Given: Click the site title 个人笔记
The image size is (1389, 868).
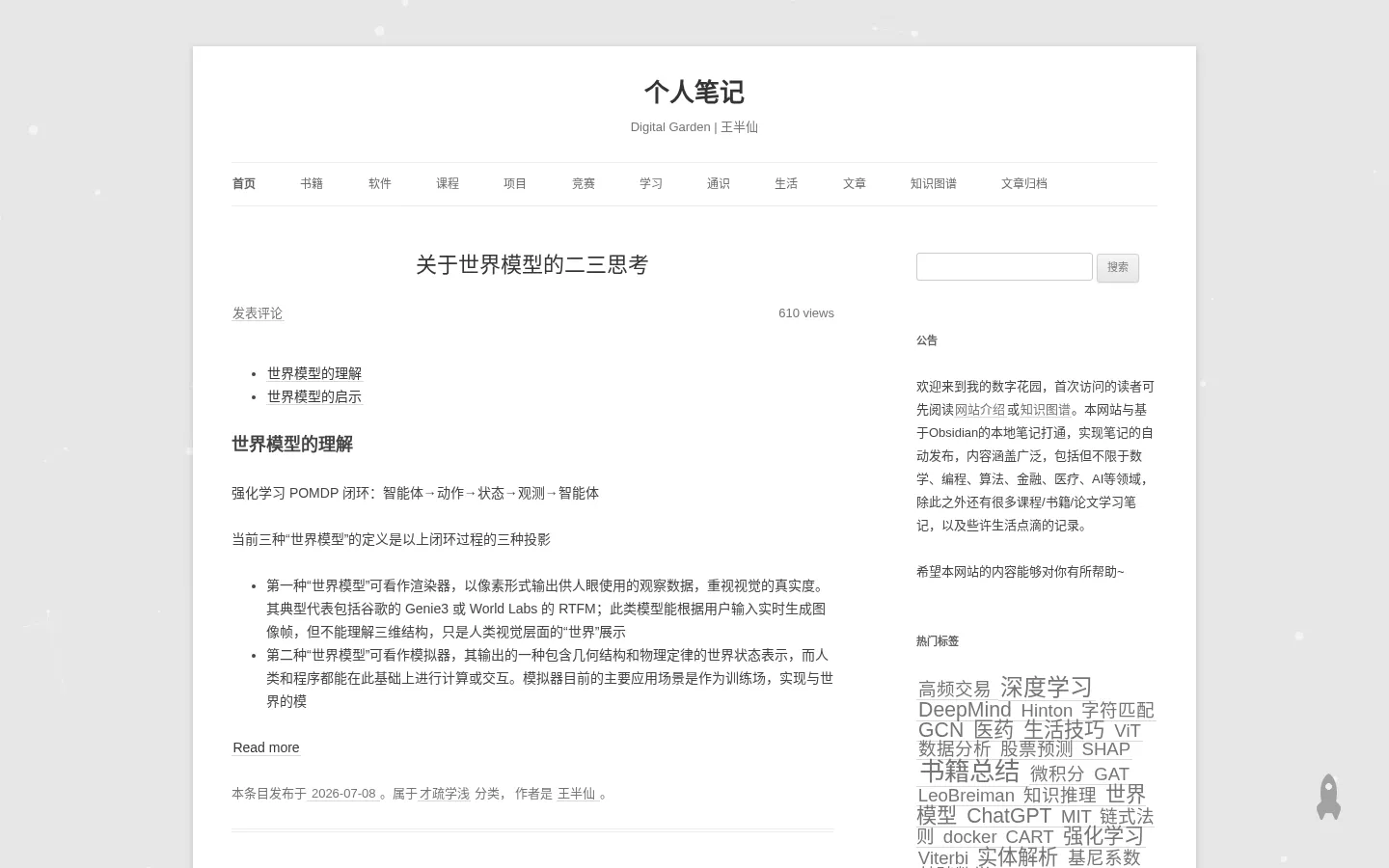Looking at the screenshot, I should (x=694, y=93).
